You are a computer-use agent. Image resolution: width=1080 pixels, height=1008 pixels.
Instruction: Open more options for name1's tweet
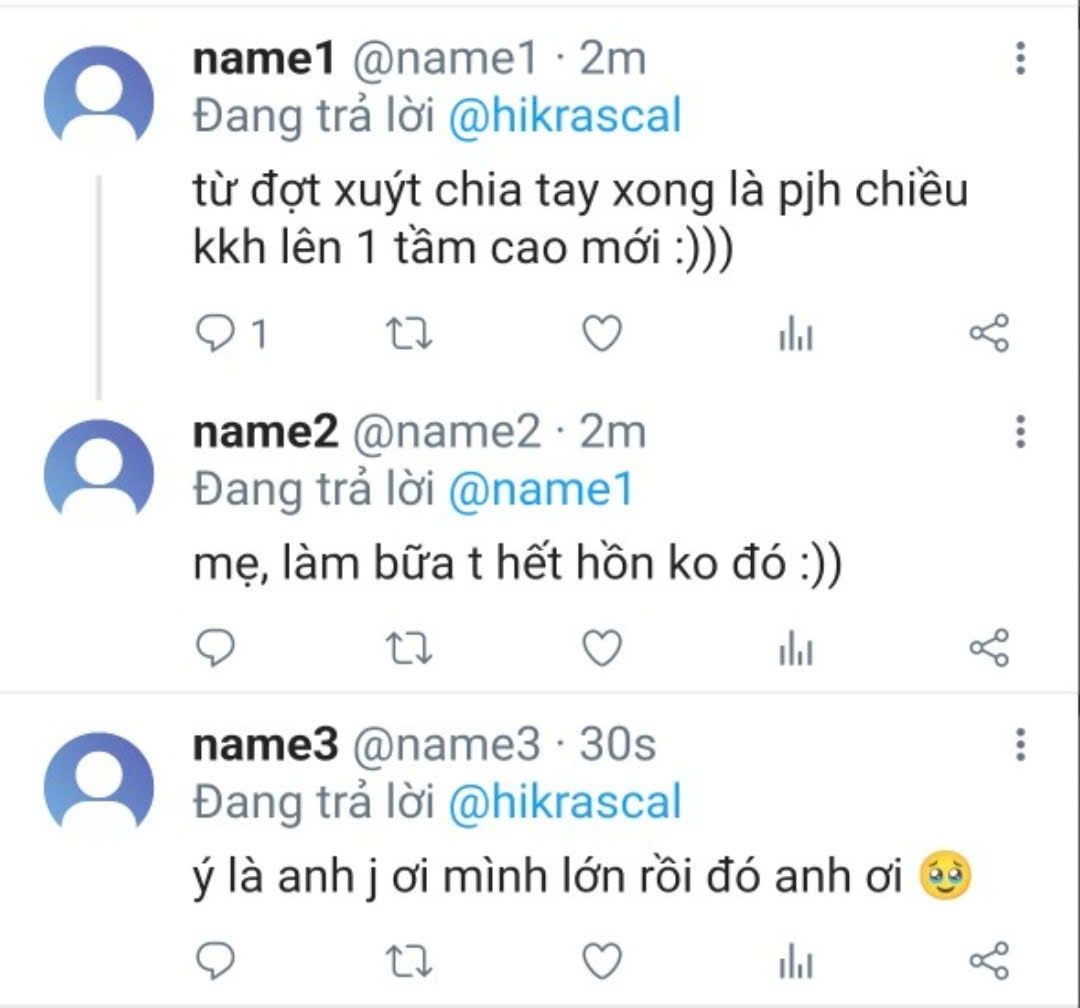pyautogui.click(x=1021, y=59)
